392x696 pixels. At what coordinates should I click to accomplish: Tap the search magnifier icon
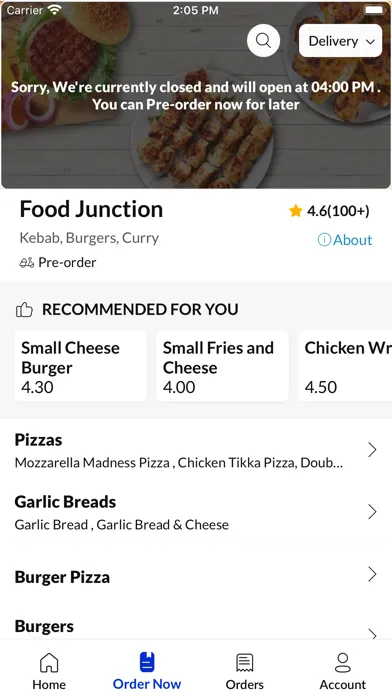point(263,40)
